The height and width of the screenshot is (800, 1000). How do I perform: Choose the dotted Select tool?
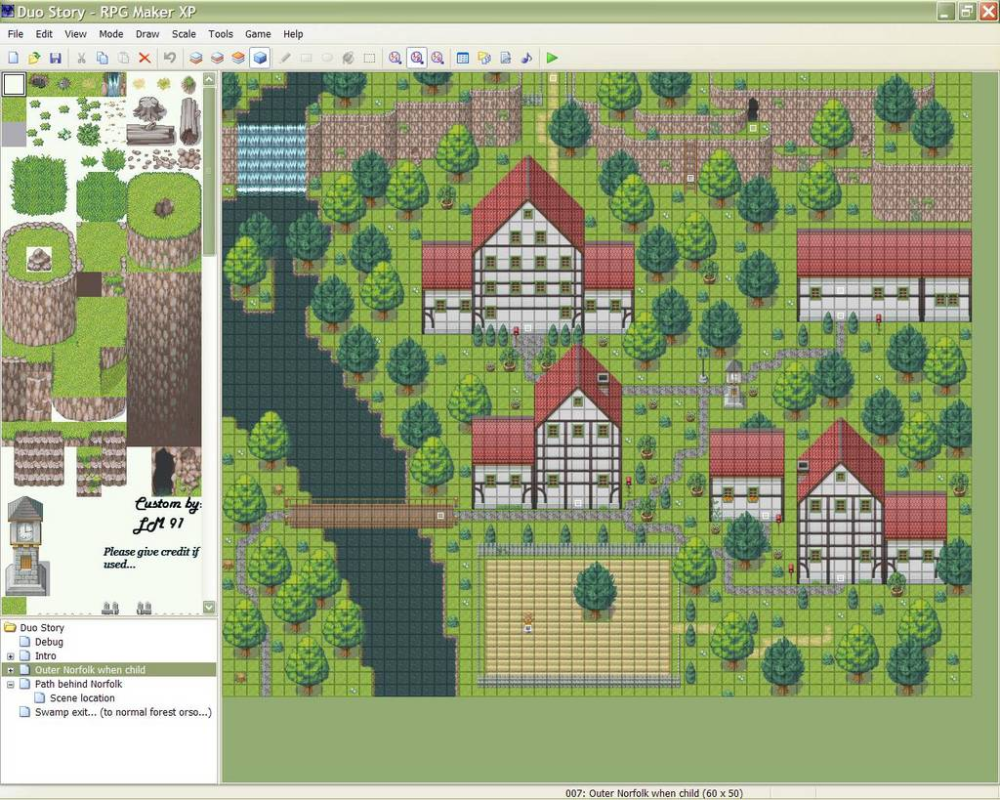click(369, 58)
